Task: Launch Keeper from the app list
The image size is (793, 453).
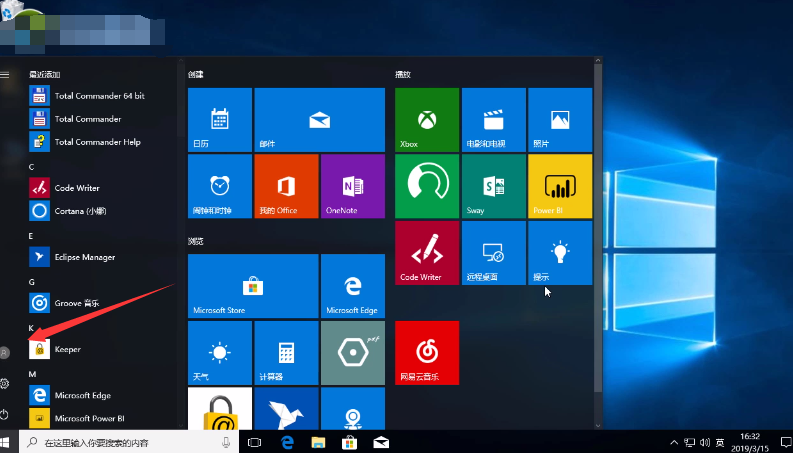Action: tap(101, 349)
